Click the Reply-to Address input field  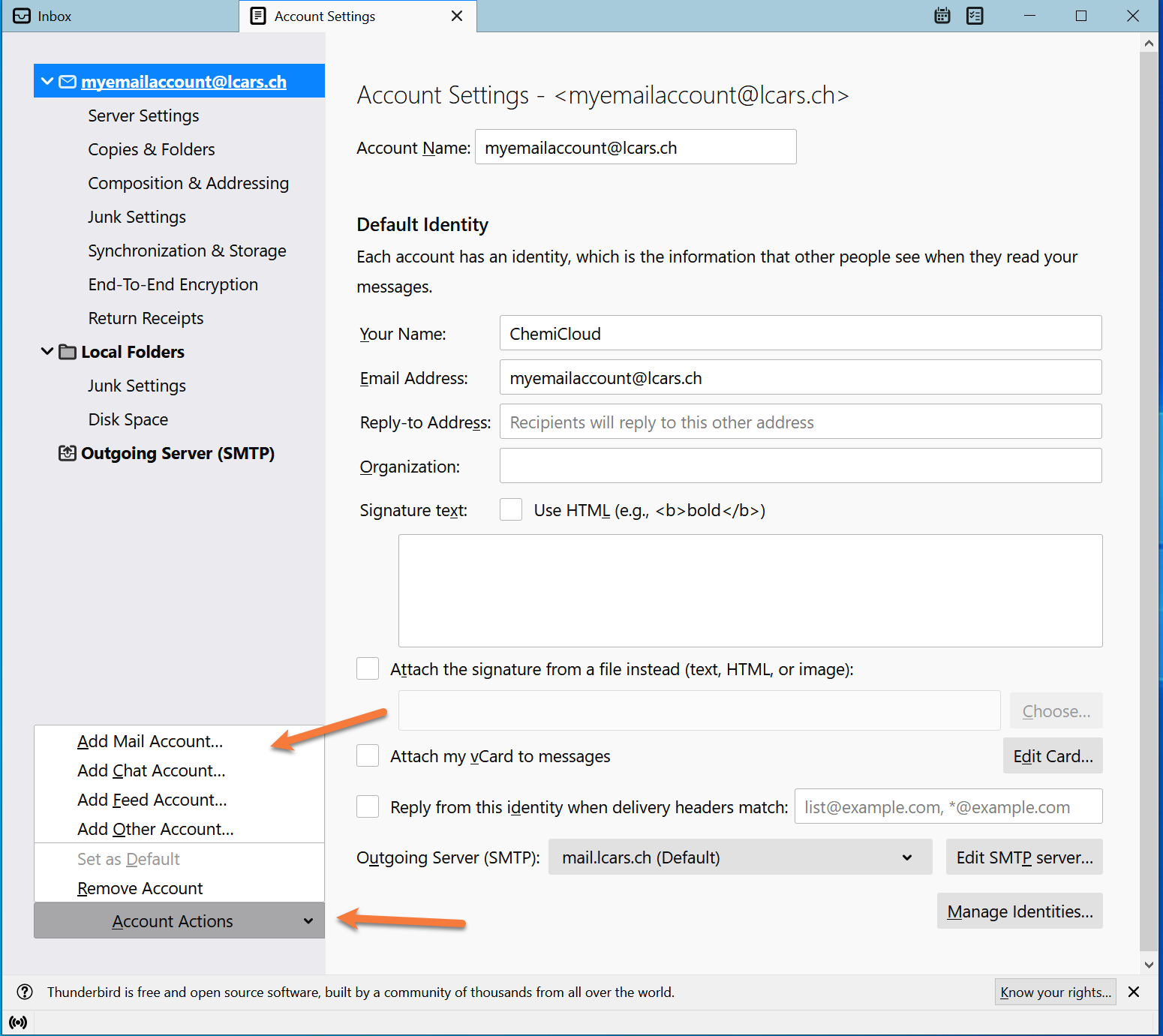click(800, 422)
